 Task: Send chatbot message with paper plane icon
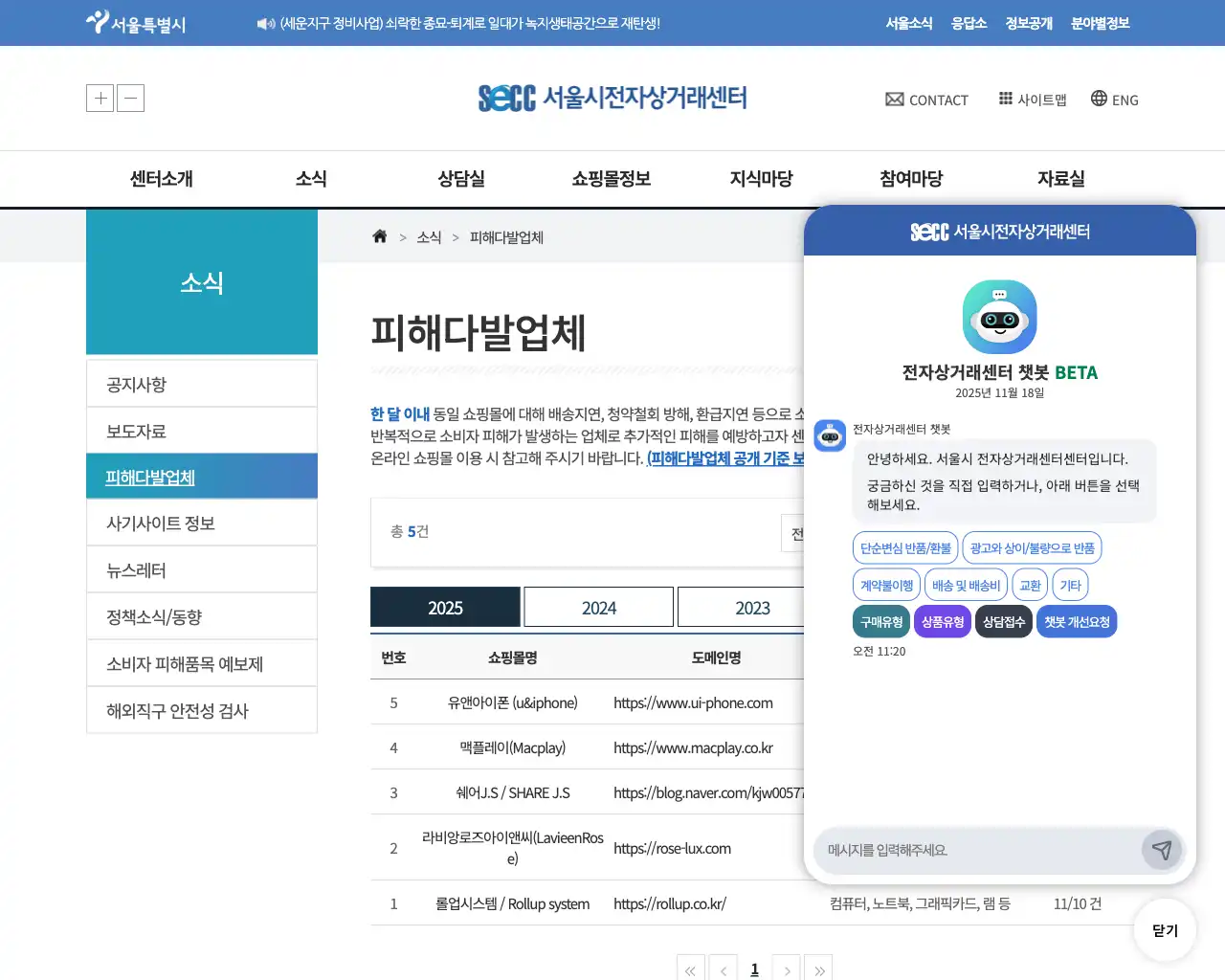coord(1161,850)
